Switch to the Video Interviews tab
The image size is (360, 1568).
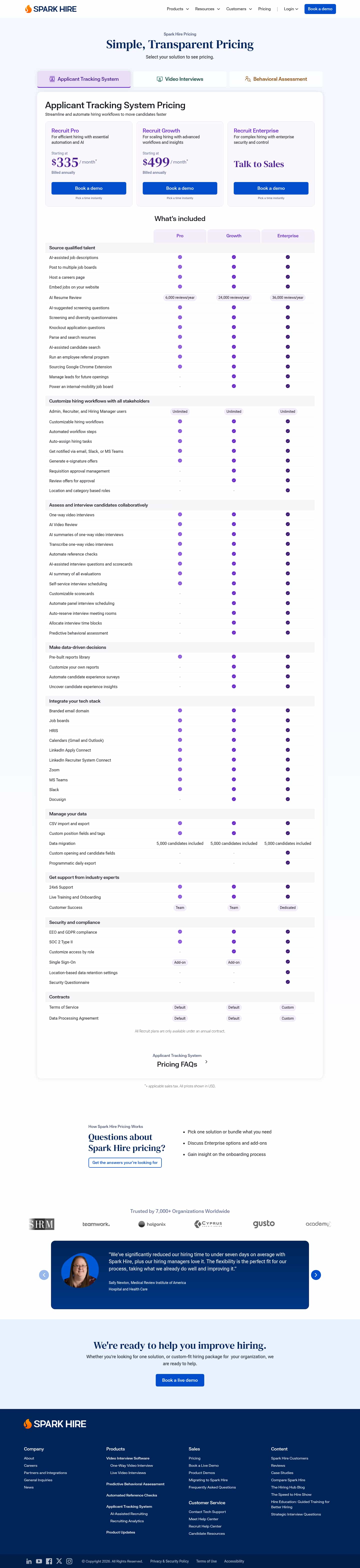coord(180,79)
